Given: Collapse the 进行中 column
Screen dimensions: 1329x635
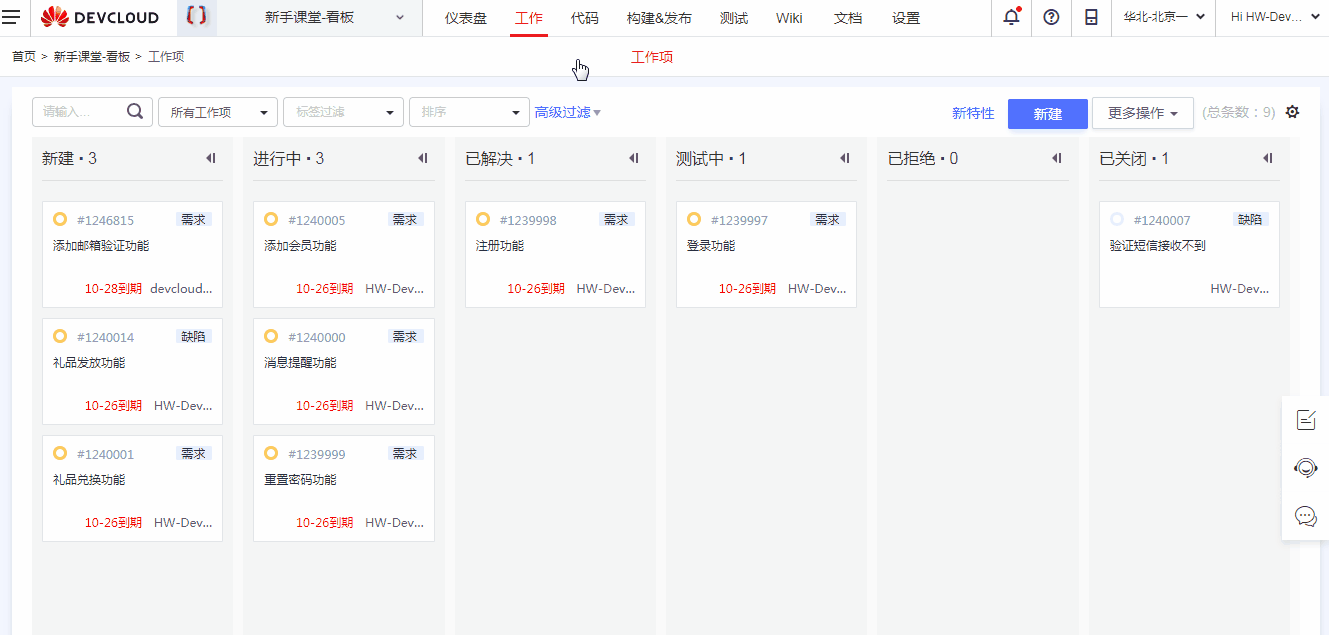Looking at the screenshot, I should click(422, 157).
